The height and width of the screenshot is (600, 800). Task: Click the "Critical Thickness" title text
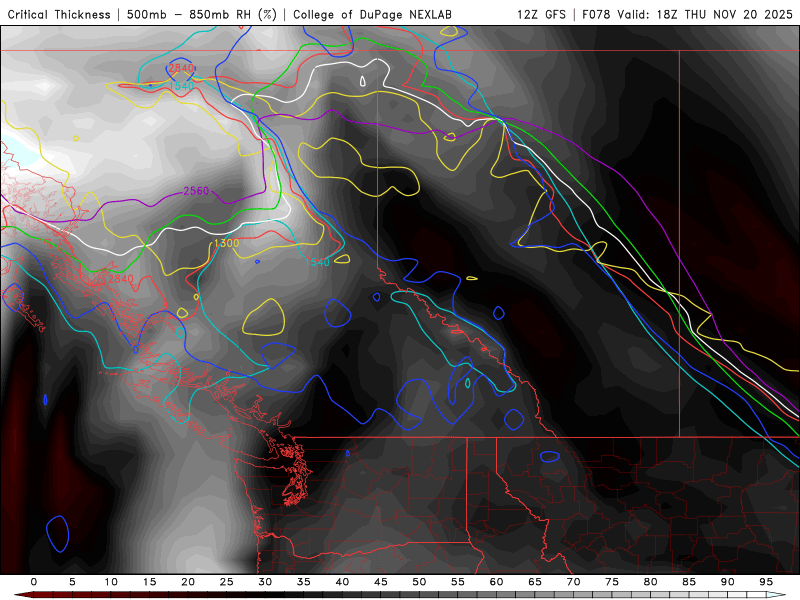59,14
